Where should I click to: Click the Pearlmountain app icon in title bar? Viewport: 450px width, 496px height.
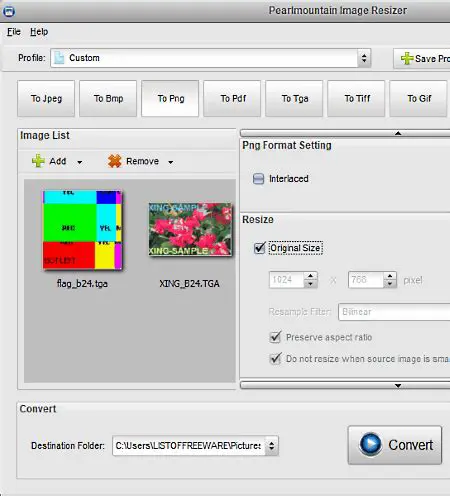point(9,11)
